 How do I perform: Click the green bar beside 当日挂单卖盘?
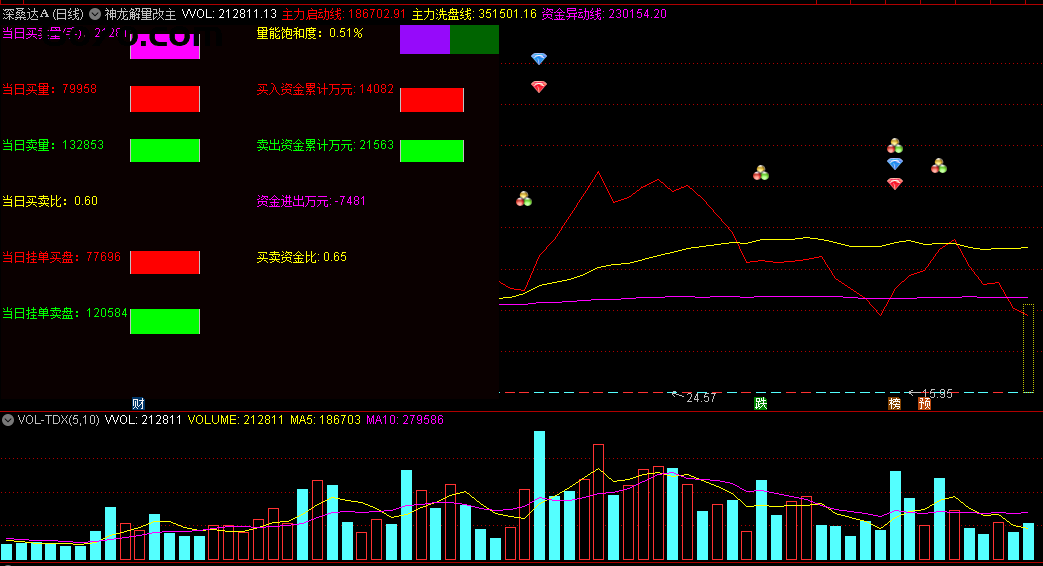click(x=165, y=321)
